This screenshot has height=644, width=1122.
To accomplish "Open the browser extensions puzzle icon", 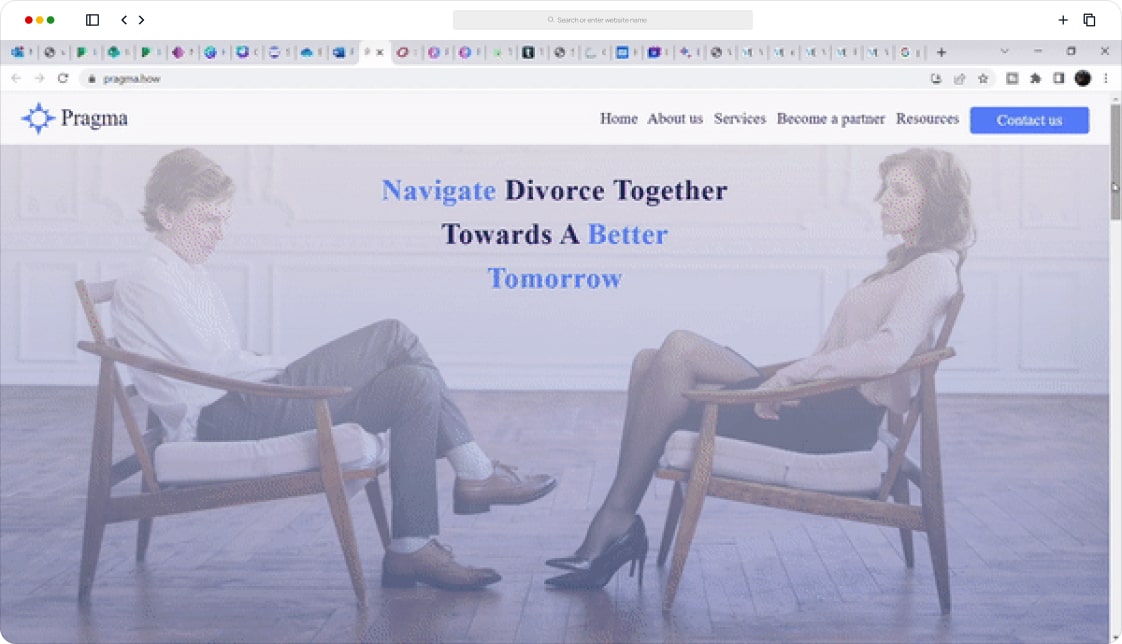I will coord(1035,78).
